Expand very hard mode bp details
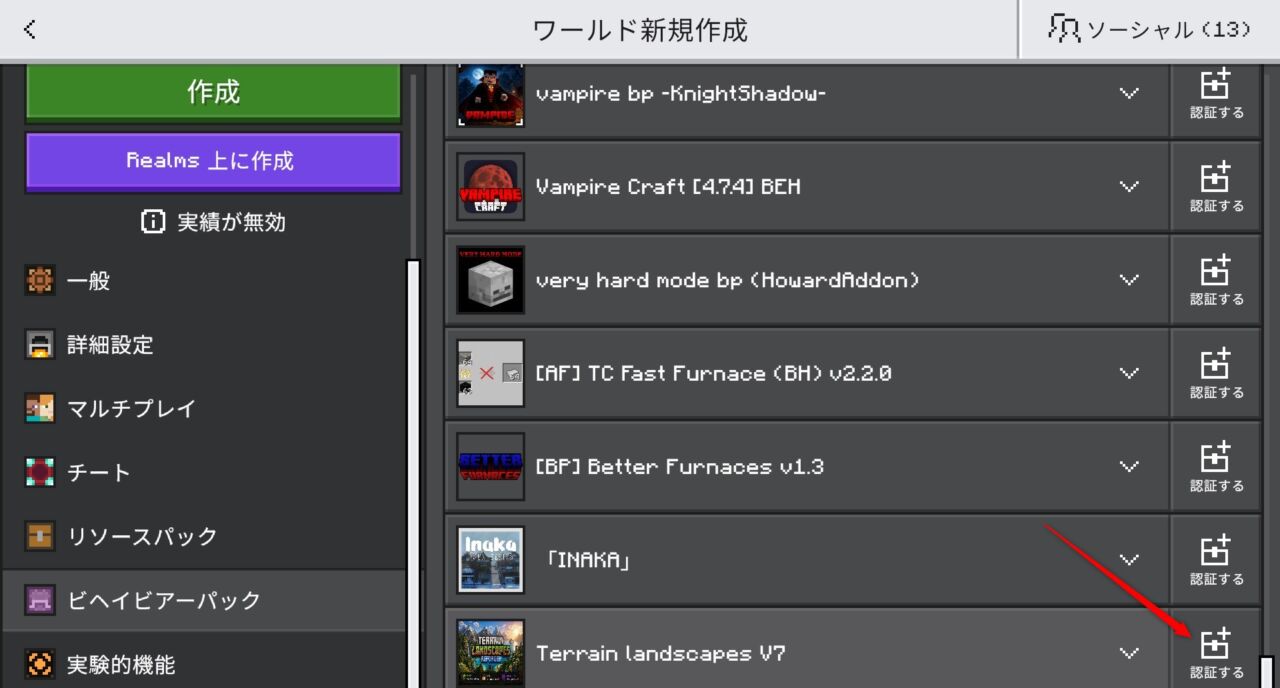 pos(1129,280)
